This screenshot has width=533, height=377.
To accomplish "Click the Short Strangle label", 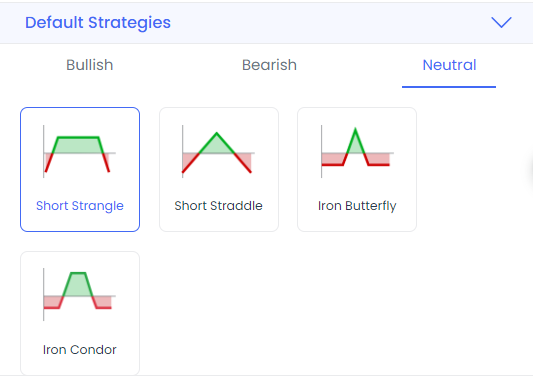I will coord(80,206).
